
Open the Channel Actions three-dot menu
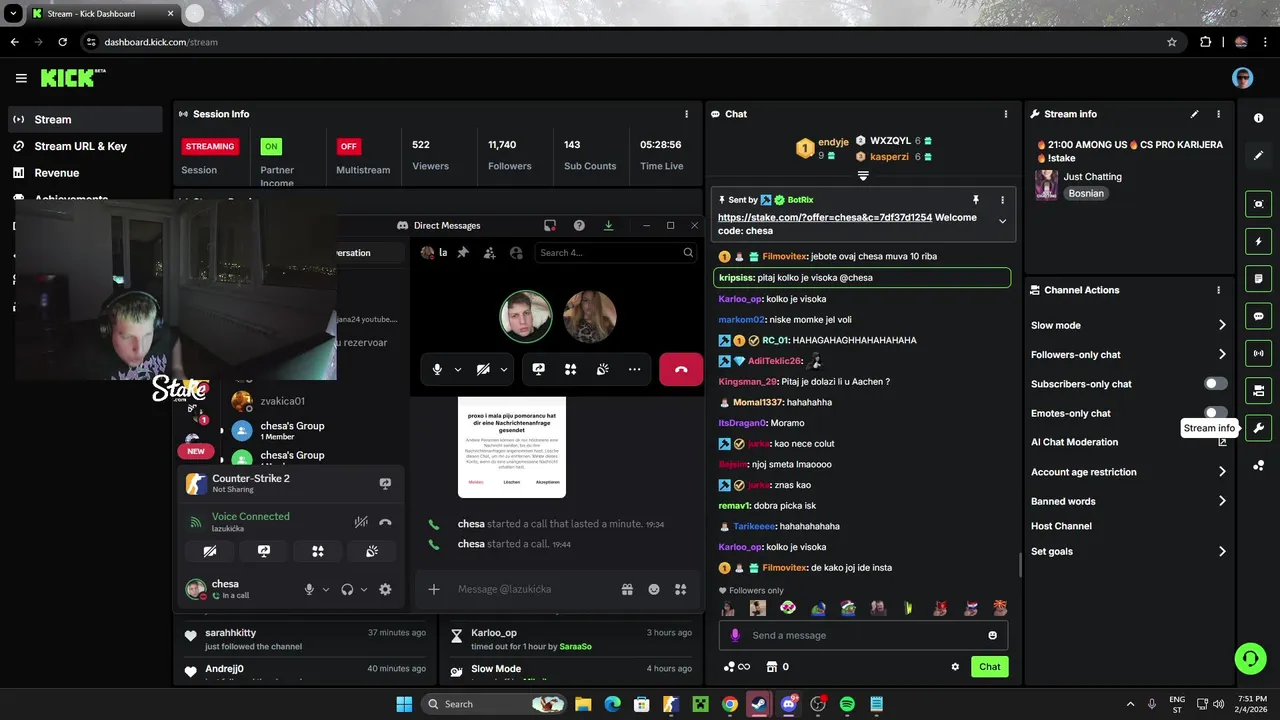click(x=1218, y=290)
